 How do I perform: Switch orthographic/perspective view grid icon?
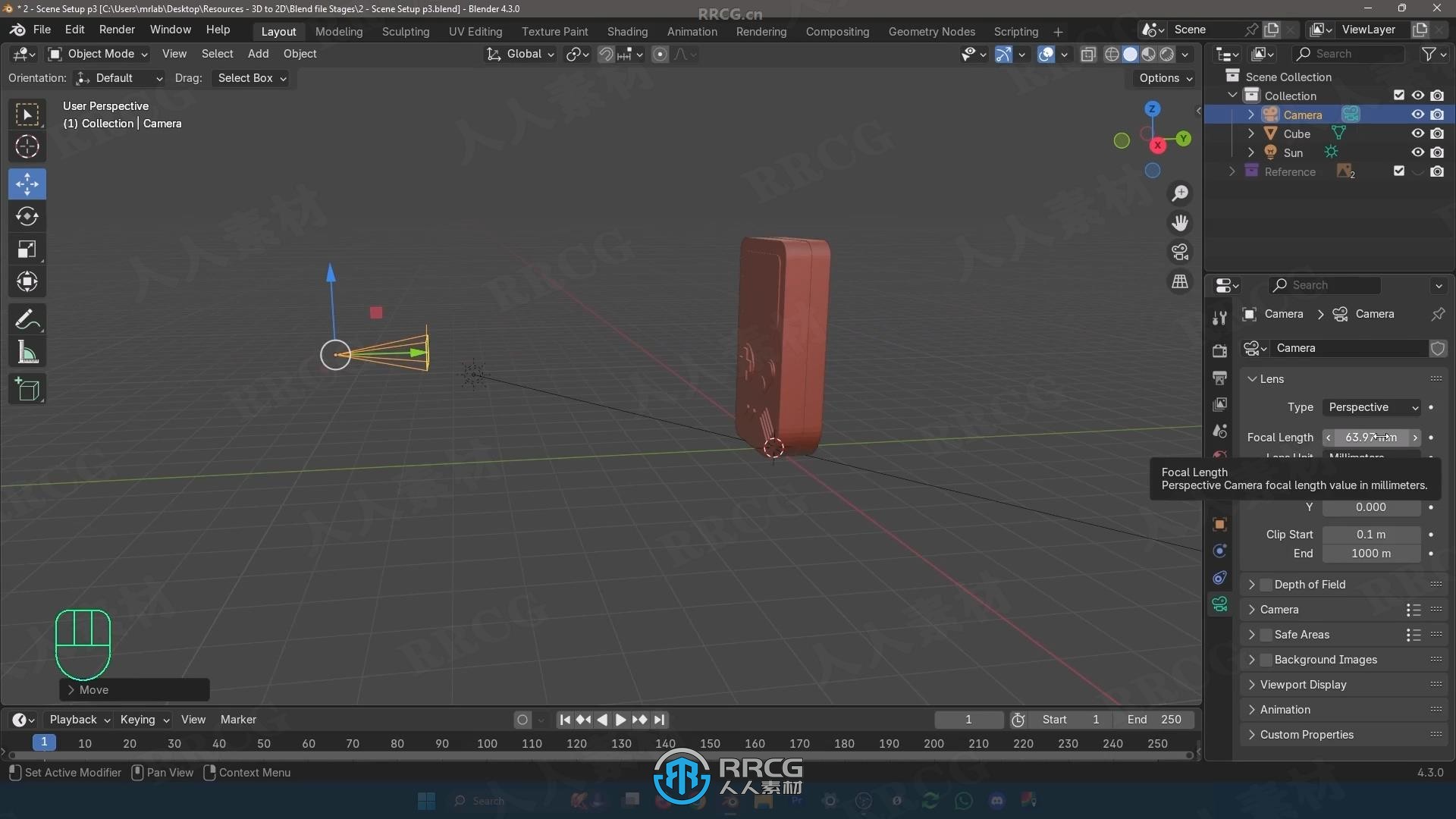pyautogui.click(x=1180, y=281)
